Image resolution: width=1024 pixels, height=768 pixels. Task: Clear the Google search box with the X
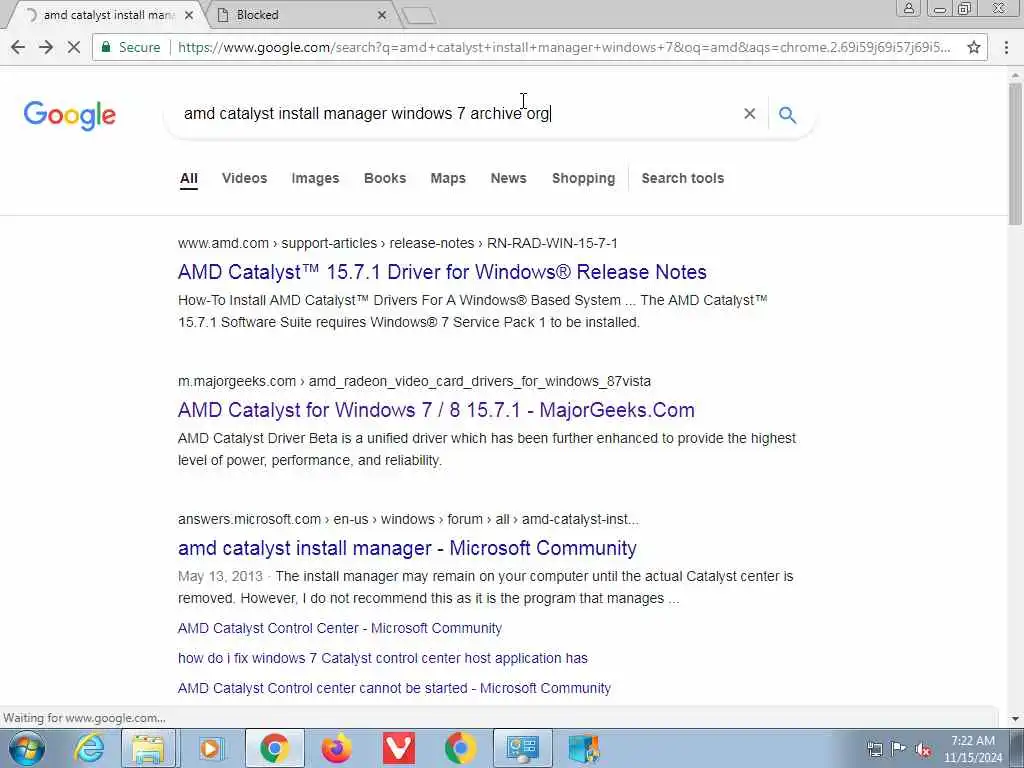[x=750, y=114]
